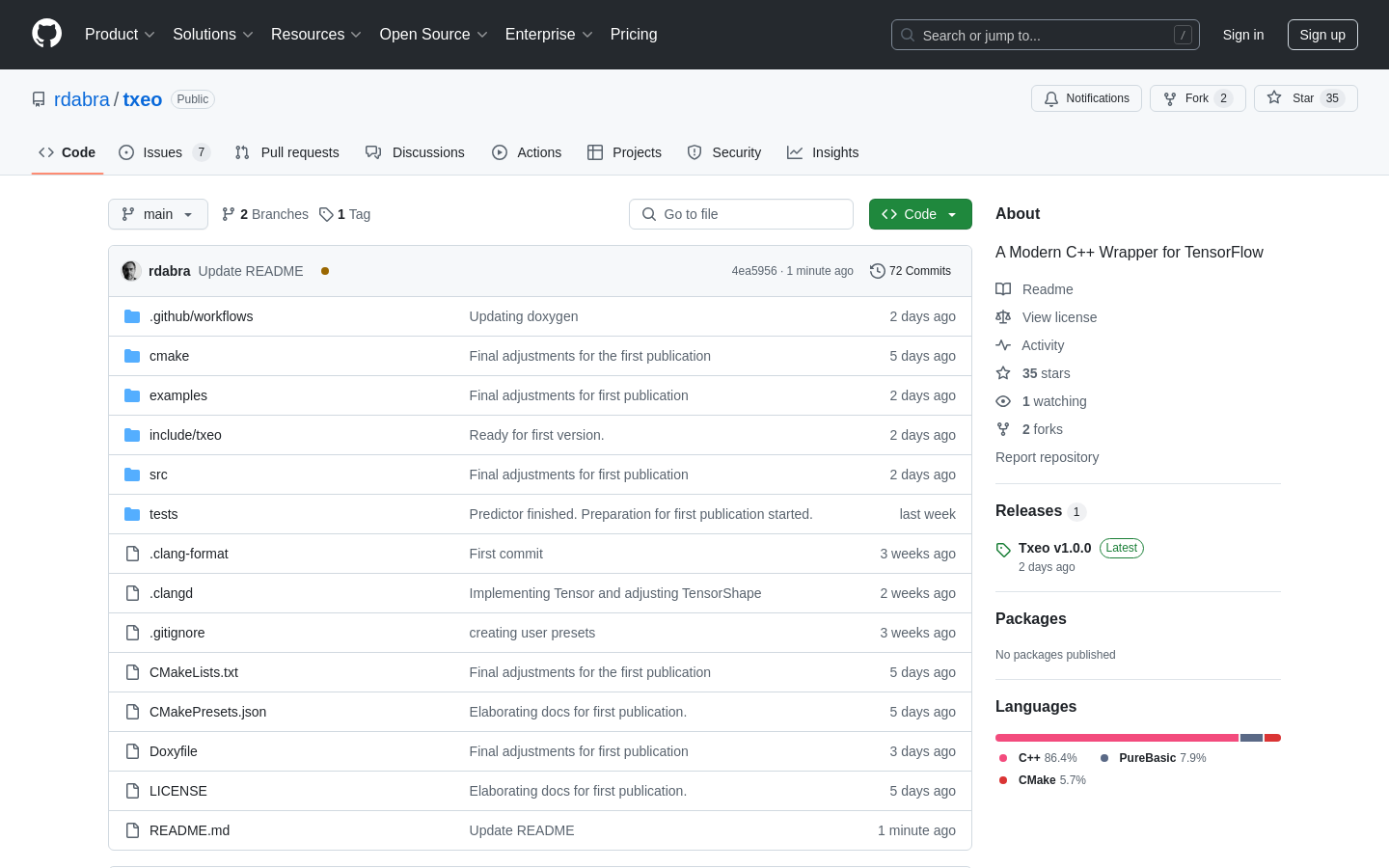Expand the Open Source menu

(433, 34)
